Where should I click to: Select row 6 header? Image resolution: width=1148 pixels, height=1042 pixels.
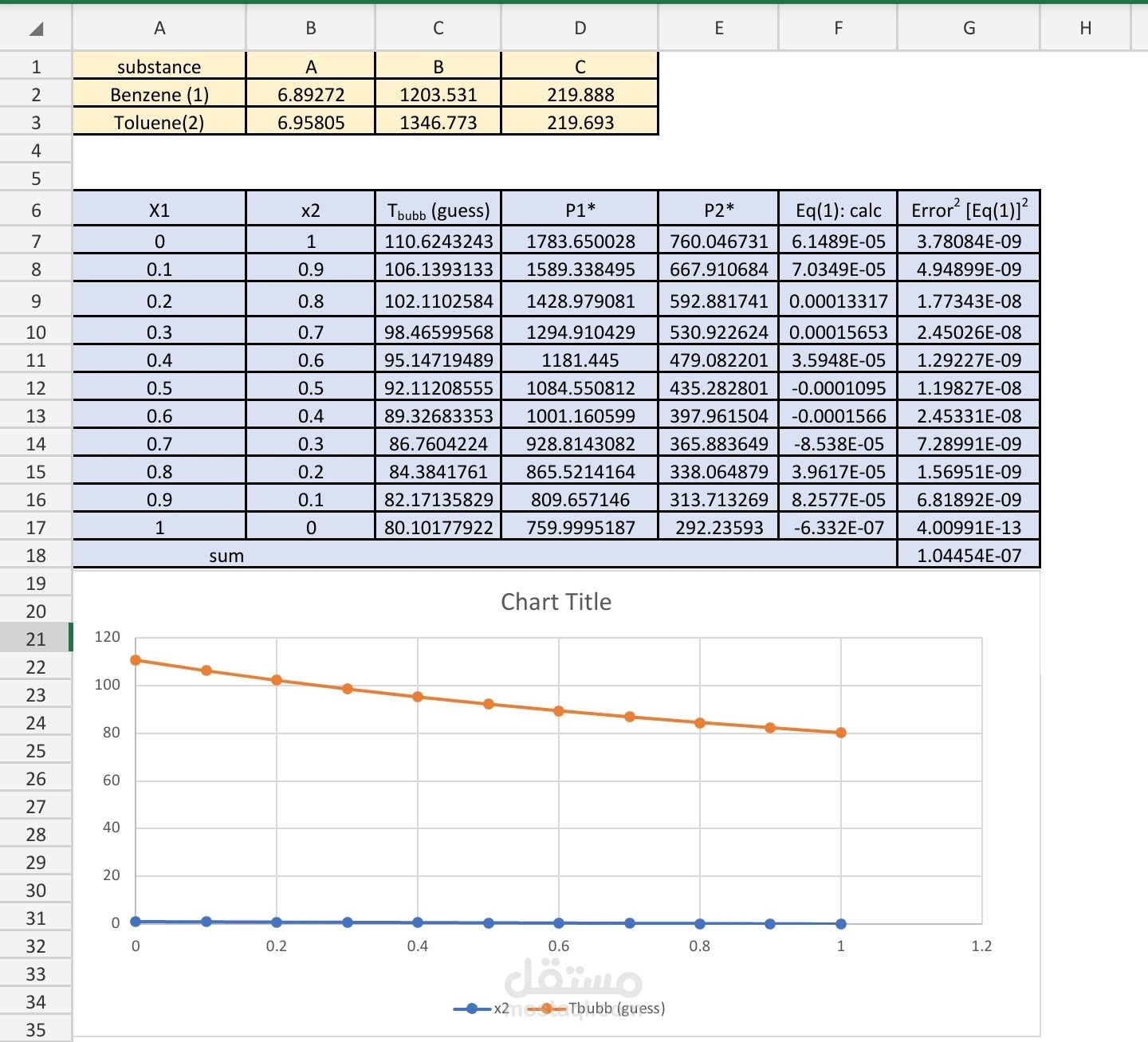coord(36,210)
